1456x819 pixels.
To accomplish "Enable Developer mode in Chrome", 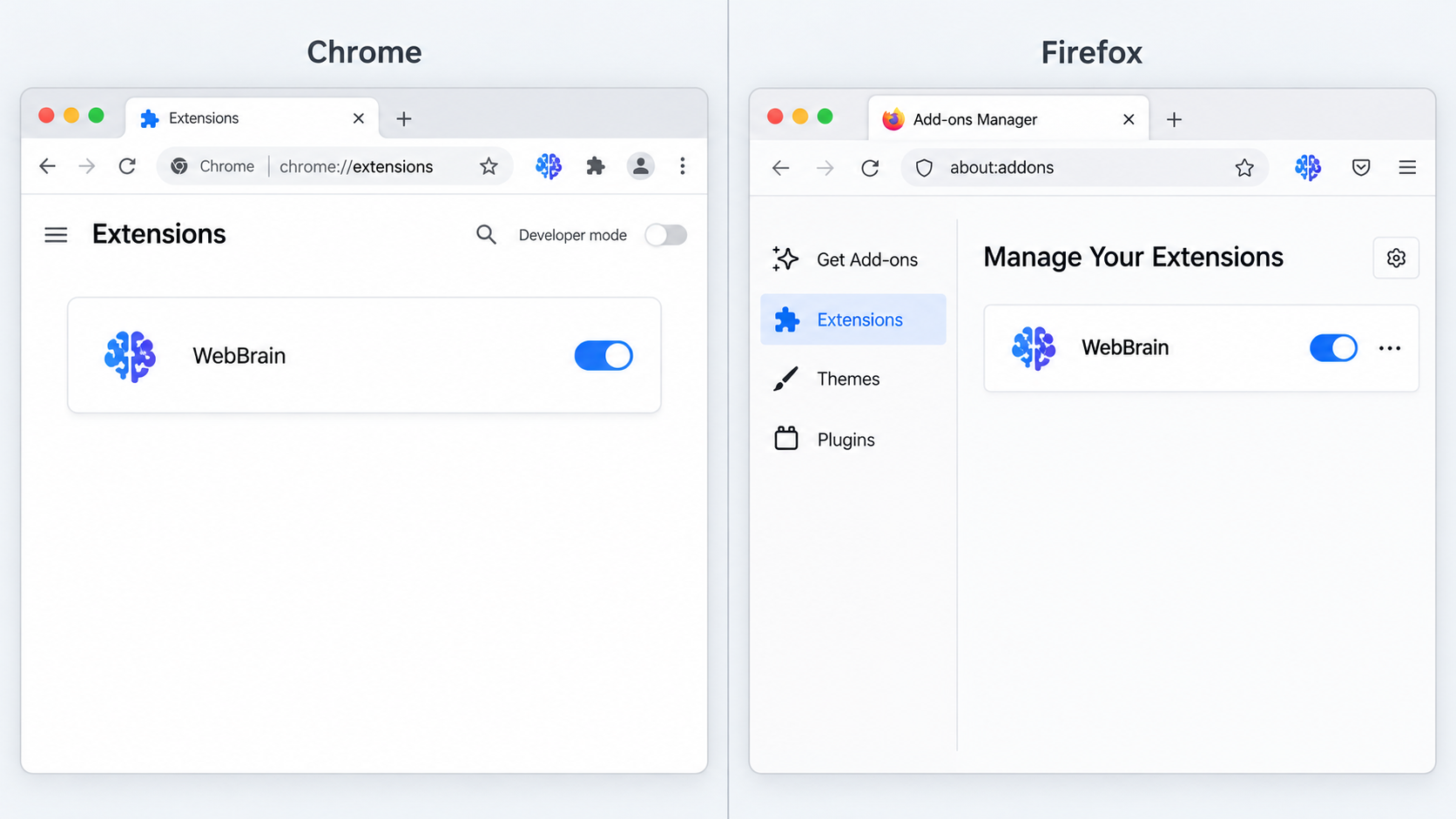I will tap(666, 235).
